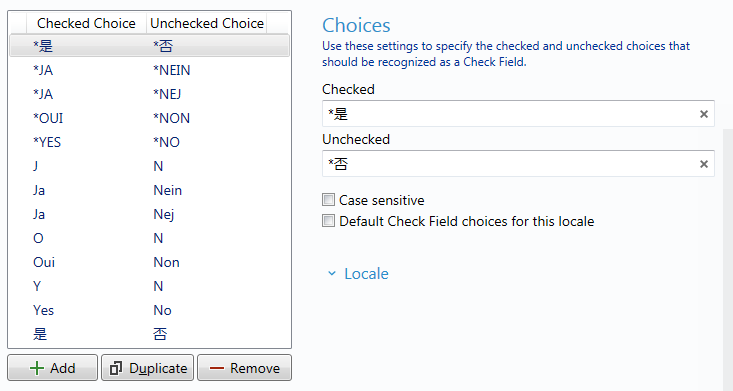This screenshot has height=391, width=733.
Task: Select the Ja / Nej row
Action: tap(150, 214)
